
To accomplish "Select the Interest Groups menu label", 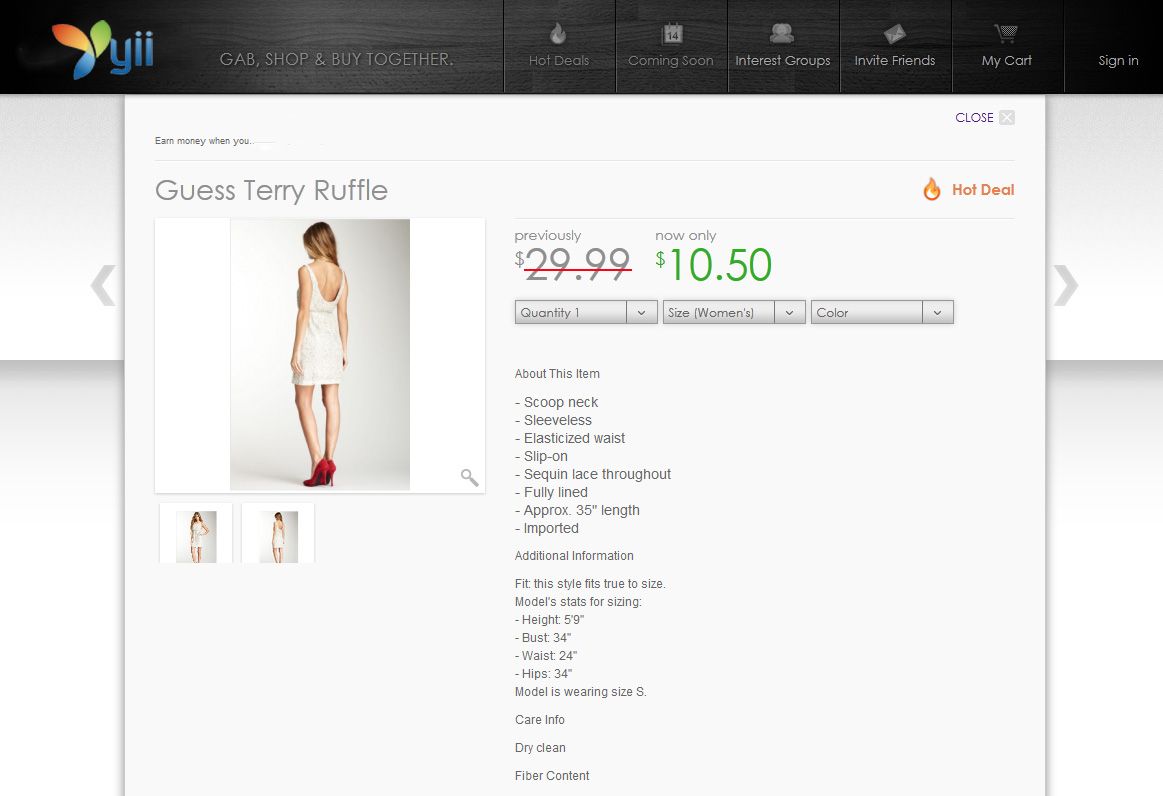I will click(x=783, y=61).
